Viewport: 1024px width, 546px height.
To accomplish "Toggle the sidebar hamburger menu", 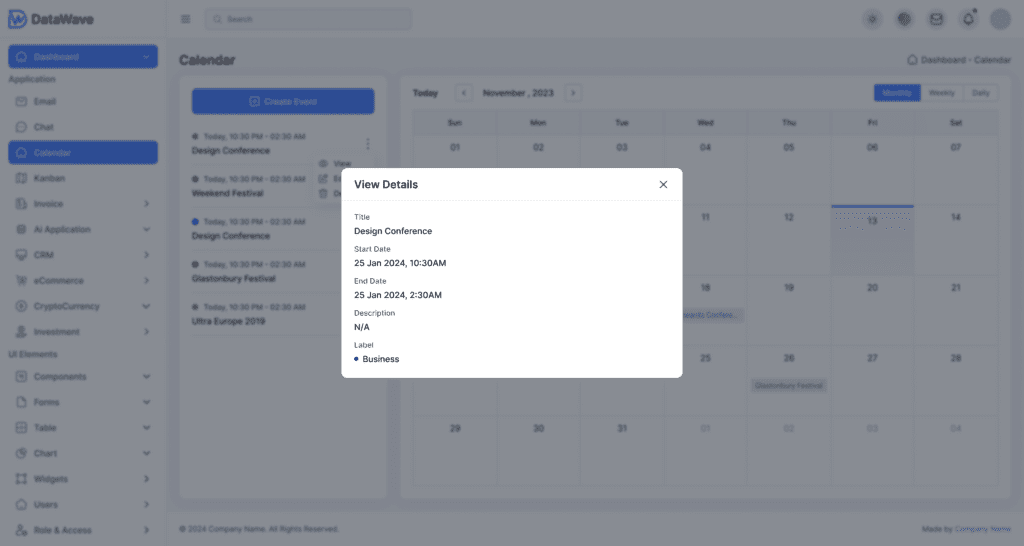I will (185, 19).
